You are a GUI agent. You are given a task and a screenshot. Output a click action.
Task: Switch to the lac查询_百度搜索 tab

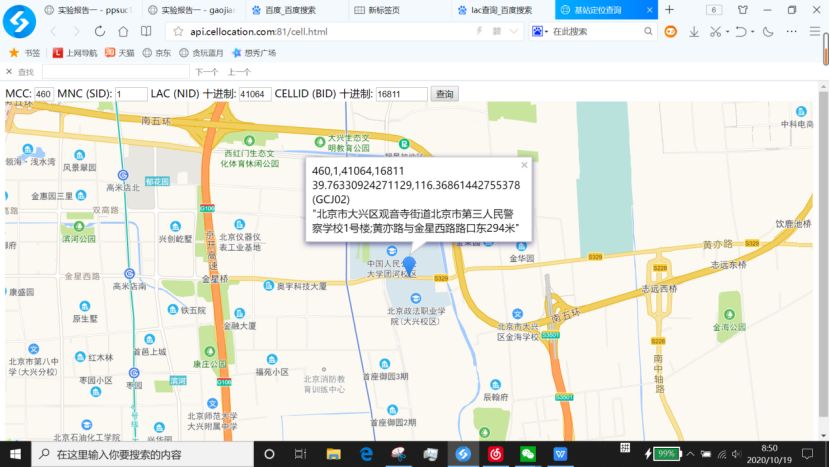(501, 10)
